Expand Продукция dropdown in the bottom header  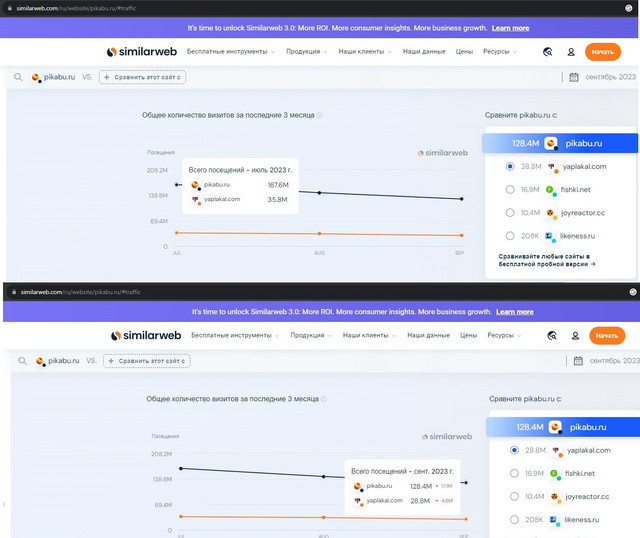click(311, 335)
